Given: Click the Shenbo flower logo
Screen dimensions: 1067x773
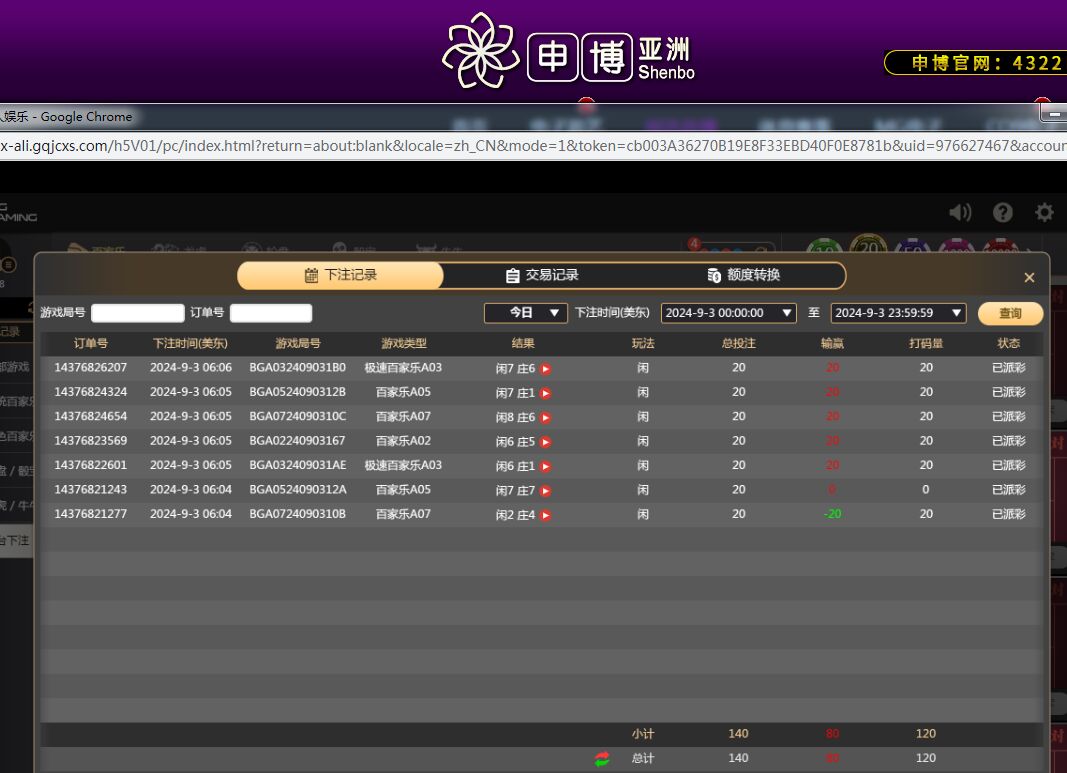Looking at the screenshot, I should 482,50.
